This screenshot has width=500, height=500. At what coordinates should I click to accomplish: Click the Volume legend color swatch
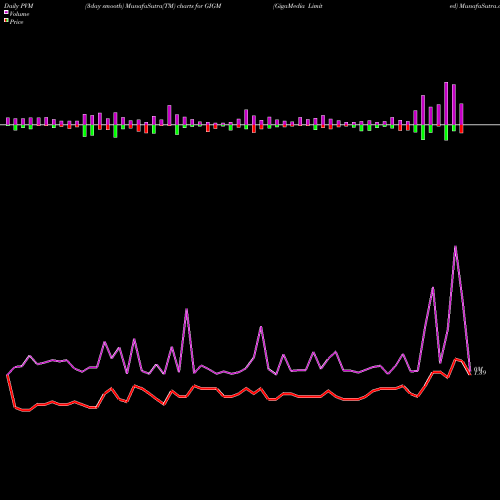[x=6, y=12]
